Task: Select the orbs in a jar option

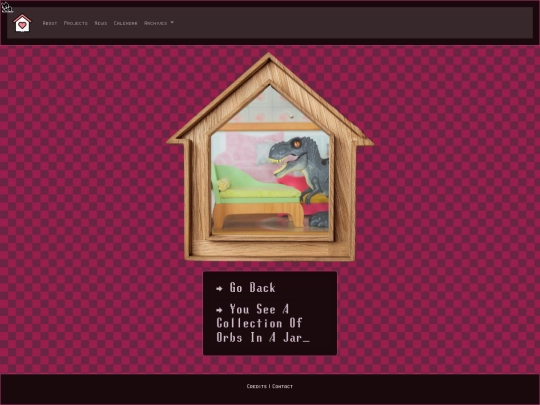Action: (x=262, y=323)
